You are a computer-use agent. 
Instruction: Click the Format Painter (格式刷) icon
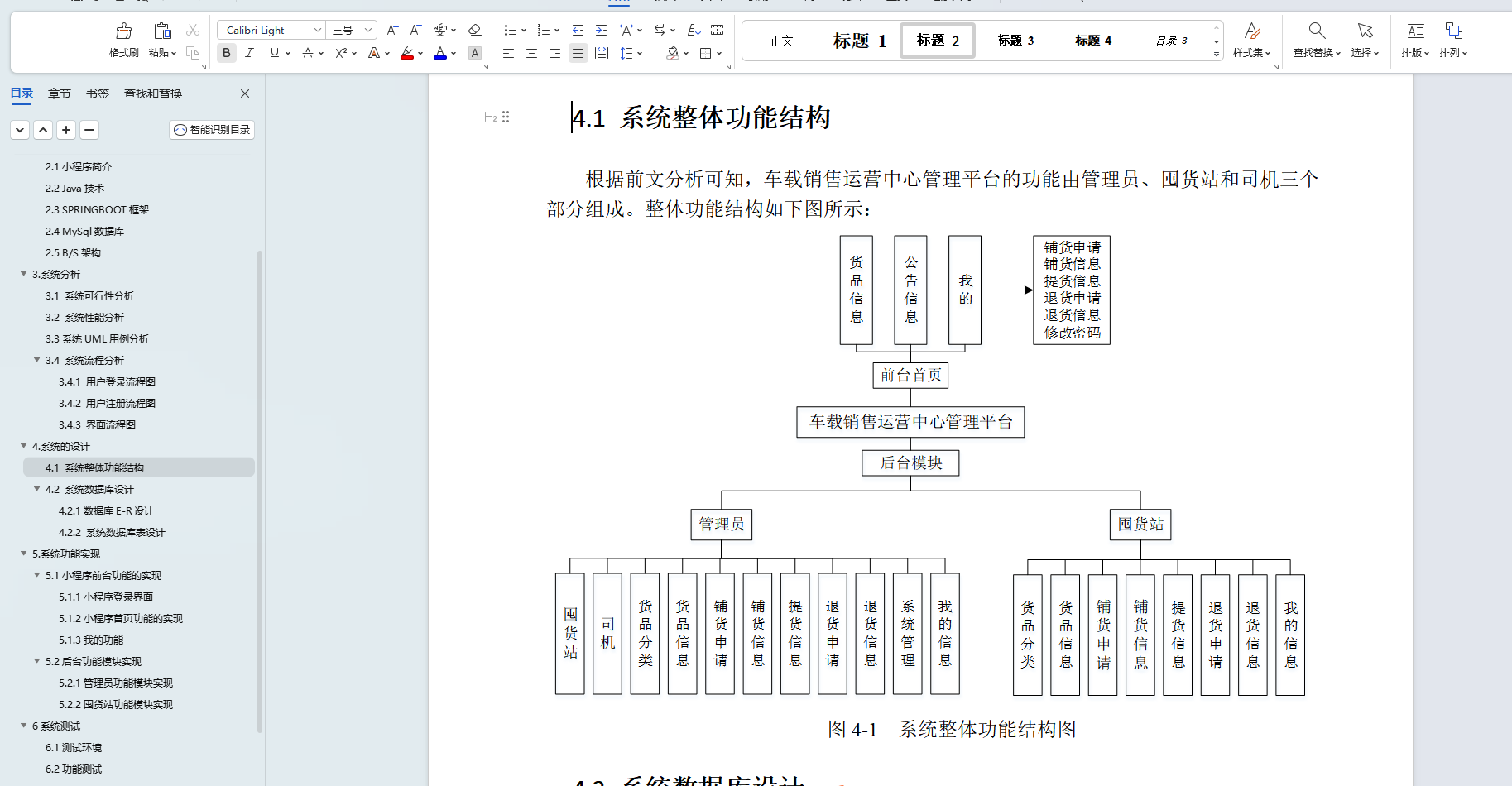[124, 31]
